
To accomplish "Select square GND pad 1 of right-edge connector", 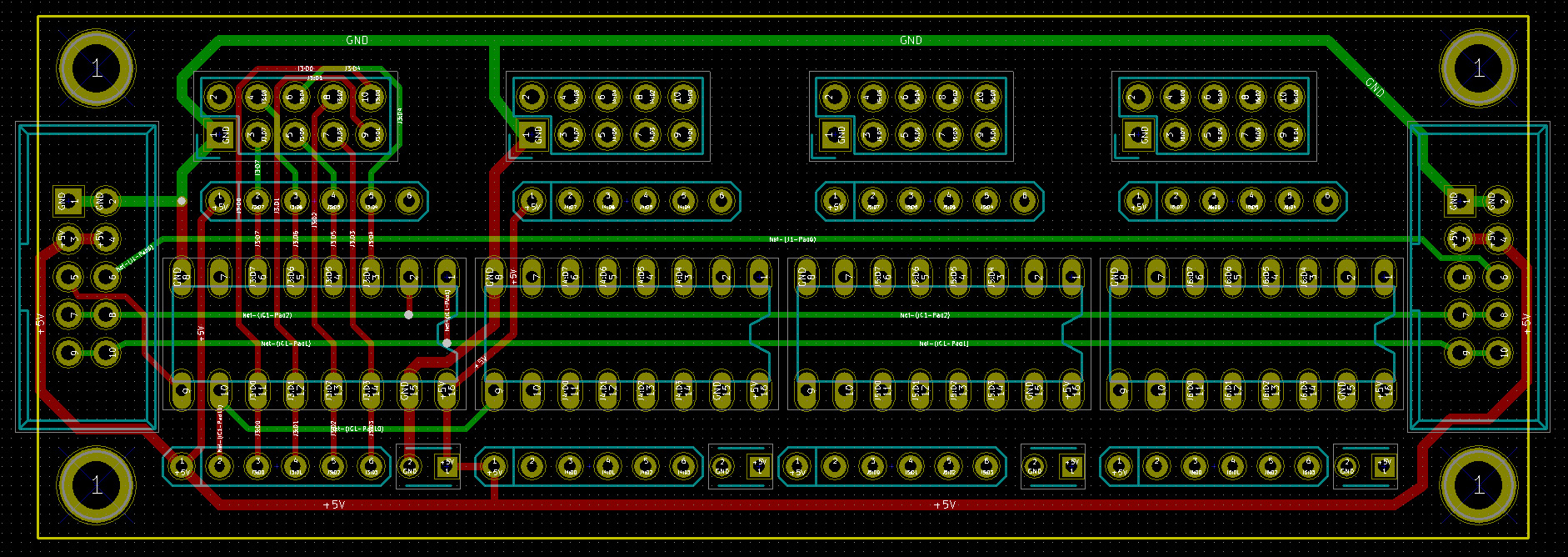I will 1460,200.
